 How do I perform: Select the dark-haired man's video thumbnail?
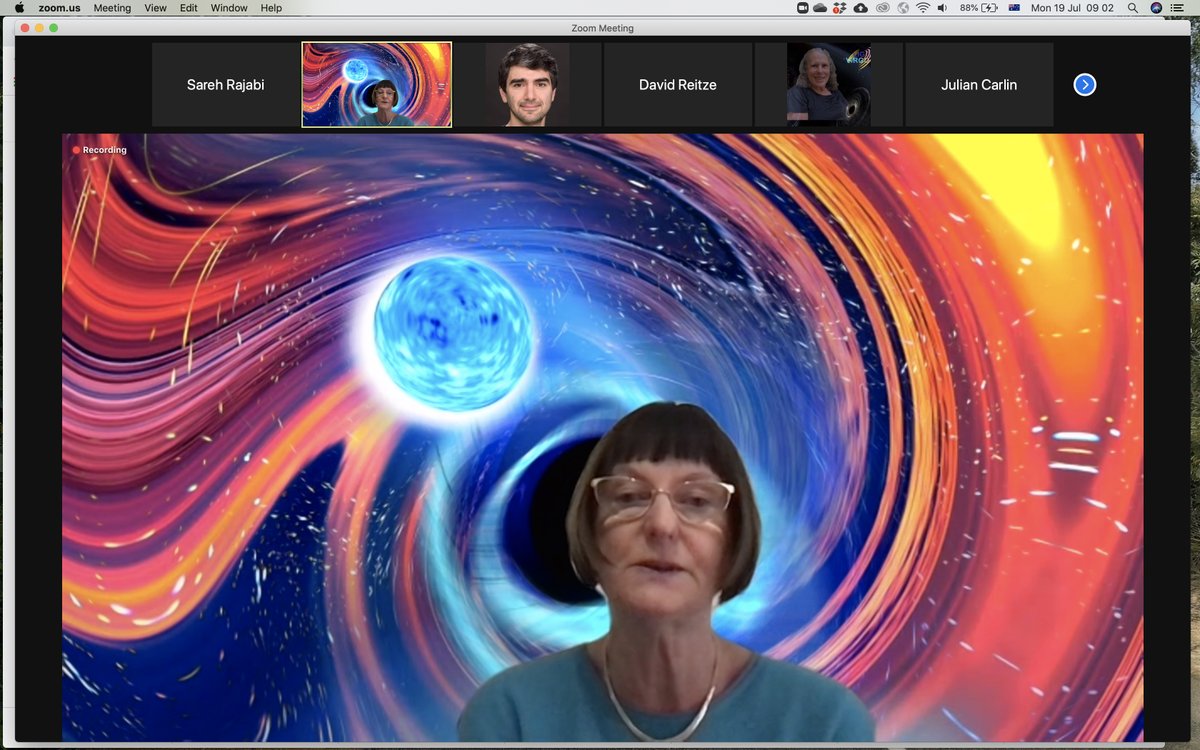click(x=528, y=85)
